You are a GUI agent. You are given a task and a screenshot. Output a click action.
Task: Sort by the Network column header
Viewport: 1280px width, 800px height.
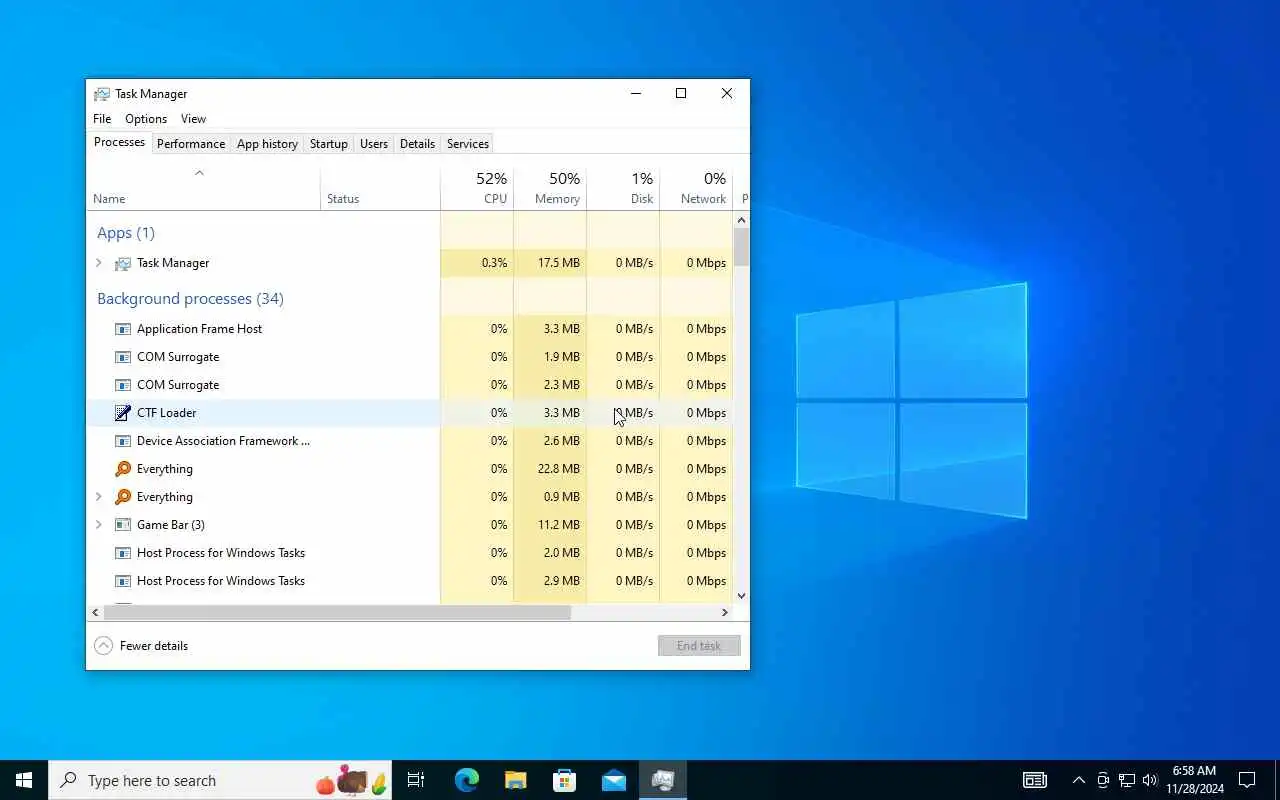pos(696,188)
